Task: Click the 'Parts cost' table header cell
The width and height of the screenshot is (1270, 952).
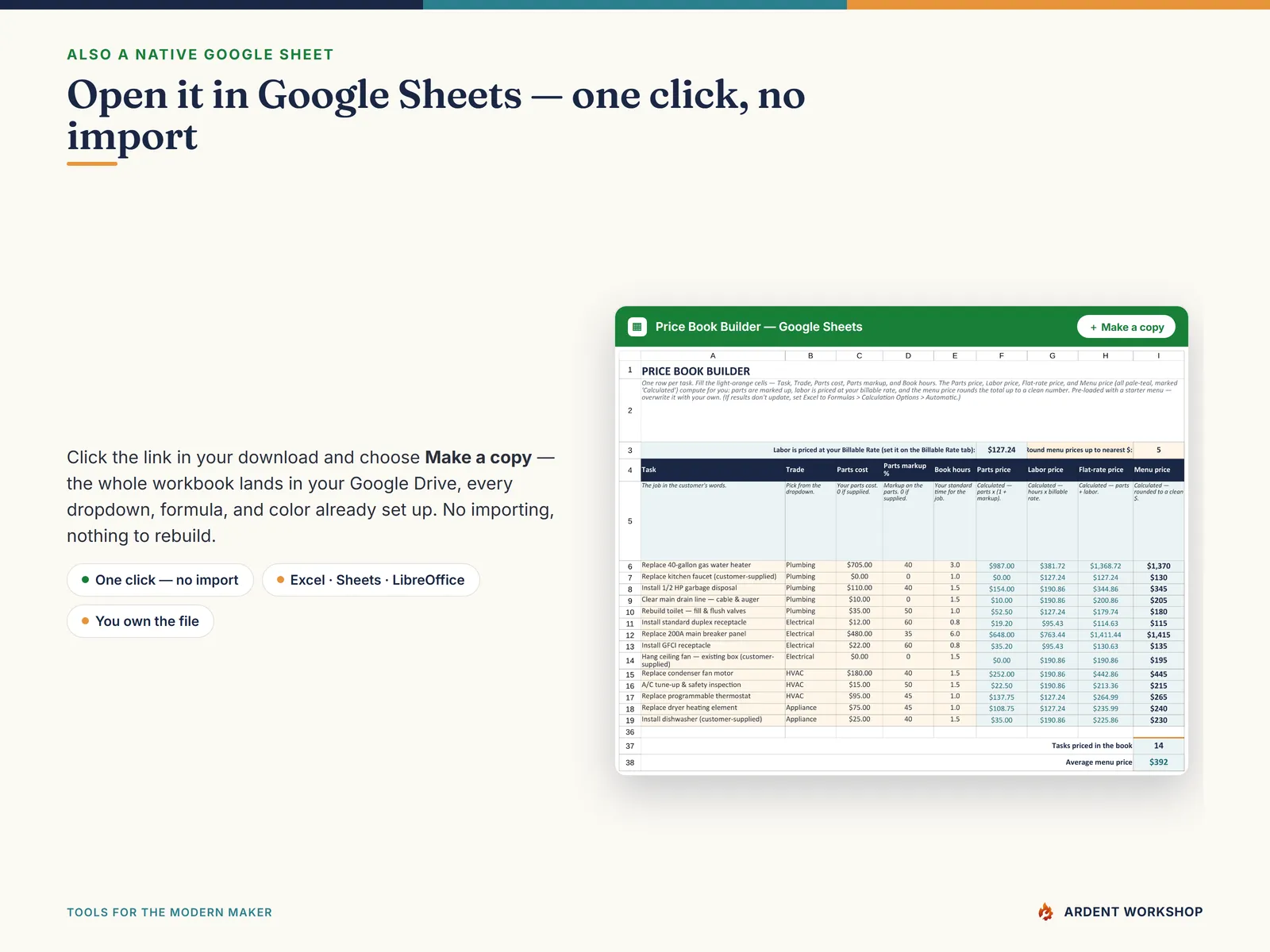Action: click(859, 470)
